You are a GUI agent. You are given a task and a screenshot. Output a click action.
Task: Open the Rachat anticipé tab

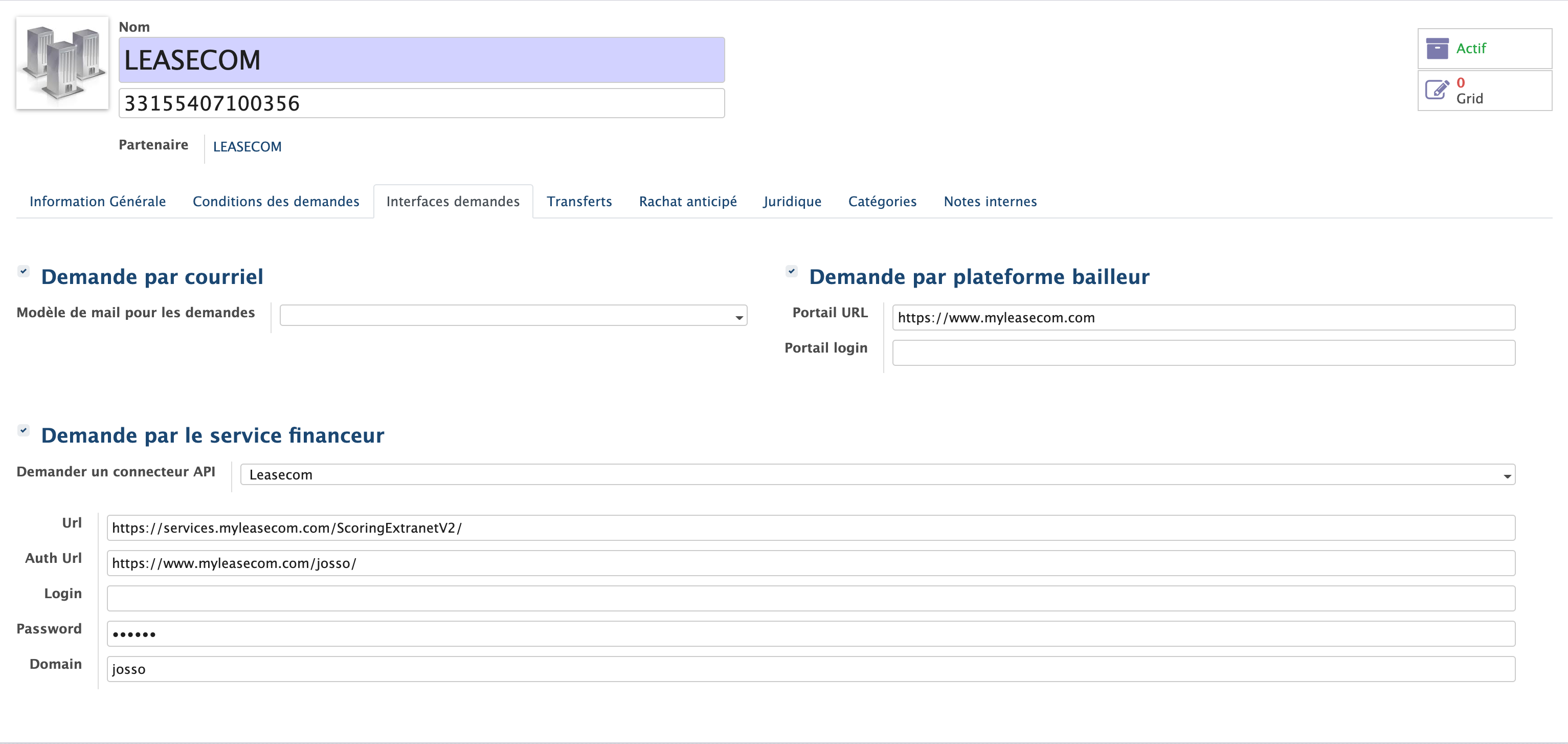[688, 202]
